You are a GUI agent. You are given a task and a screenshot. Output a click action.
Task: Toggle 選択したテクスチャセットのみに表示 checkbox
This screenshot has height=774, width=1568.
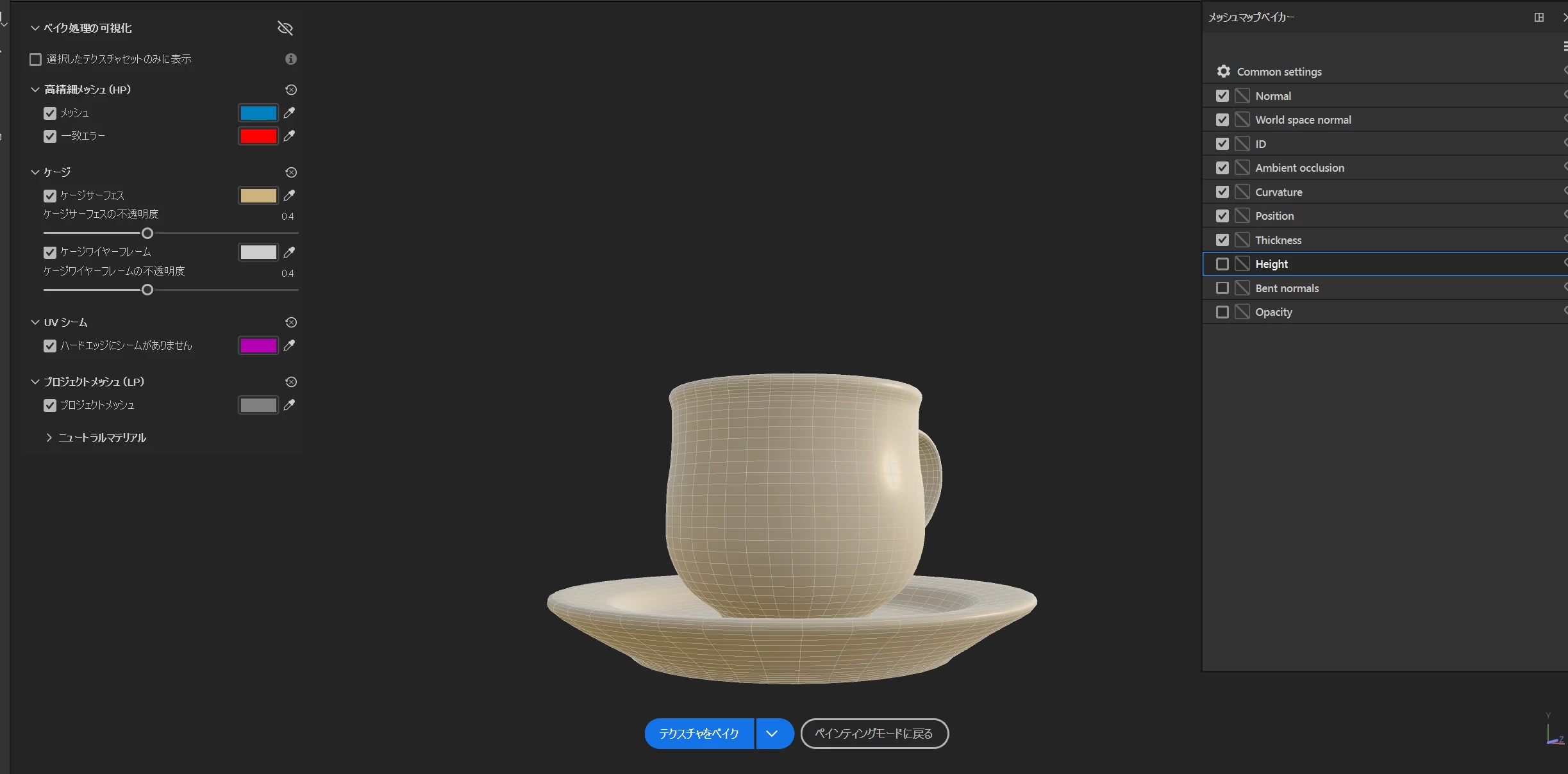[x=36, y=60]
